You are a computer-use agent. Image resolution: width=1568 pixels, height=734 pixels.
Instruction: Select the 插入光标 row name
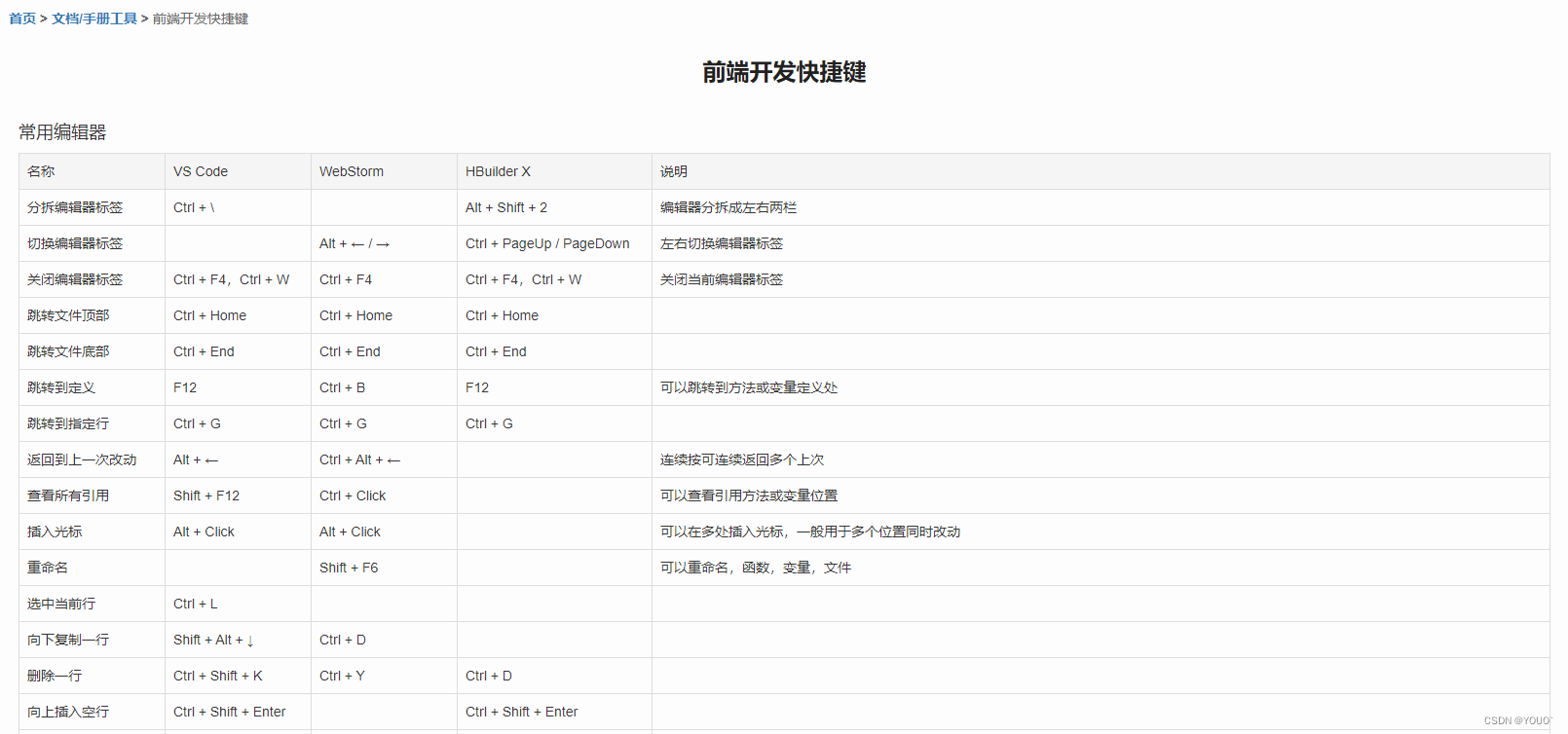click(55, 532)
